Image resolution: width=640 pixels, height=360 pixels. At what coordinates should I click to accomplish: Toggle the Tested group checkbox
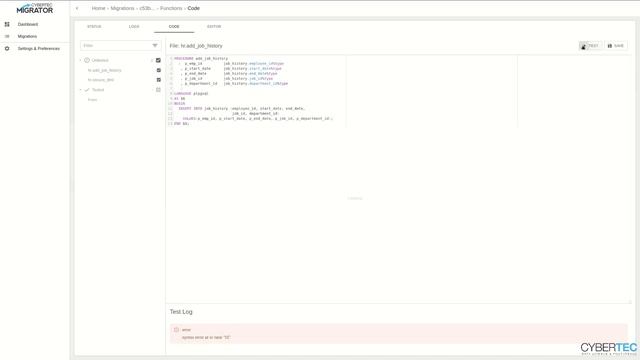[158, 90]
